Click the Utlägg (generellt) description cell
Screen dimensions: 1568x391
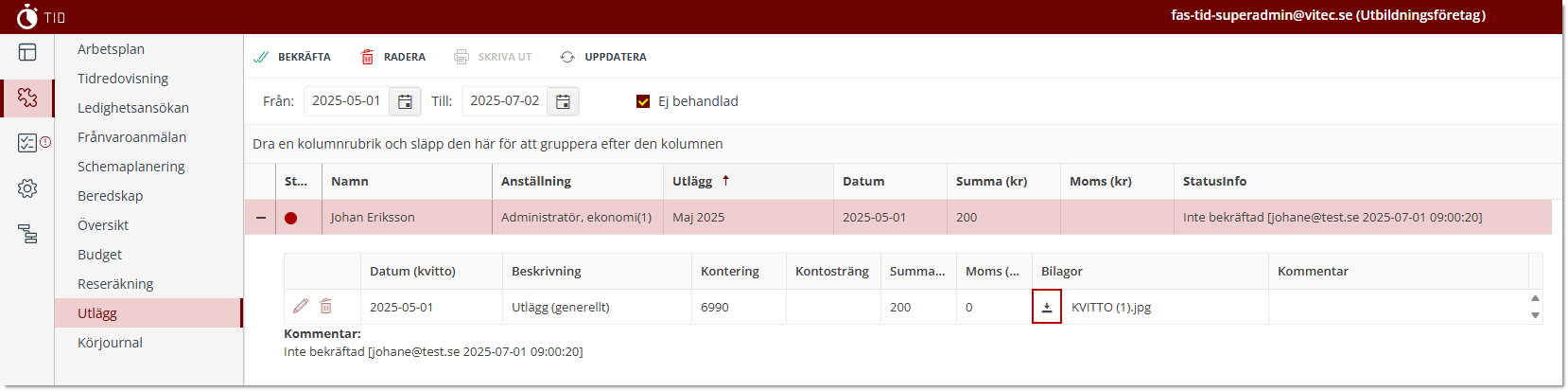(597, 307)
